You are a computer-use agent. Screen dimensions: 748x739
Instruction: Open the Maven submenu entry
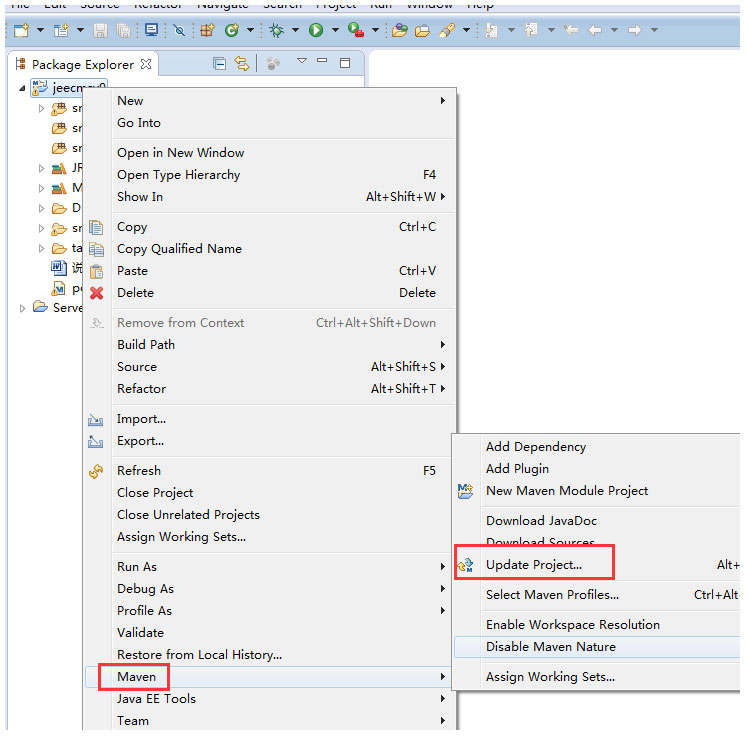(x=136, y=677)
